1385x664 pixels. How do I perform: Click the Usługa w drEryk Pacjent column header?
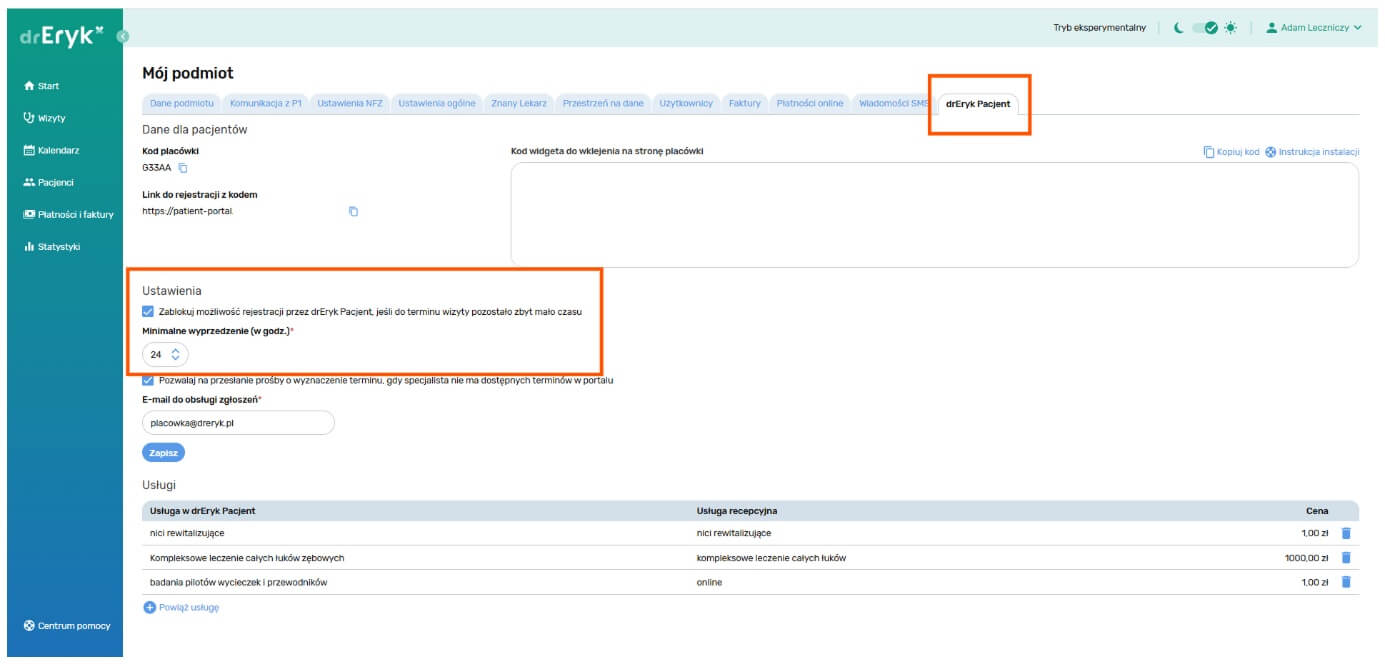(202, 511)
